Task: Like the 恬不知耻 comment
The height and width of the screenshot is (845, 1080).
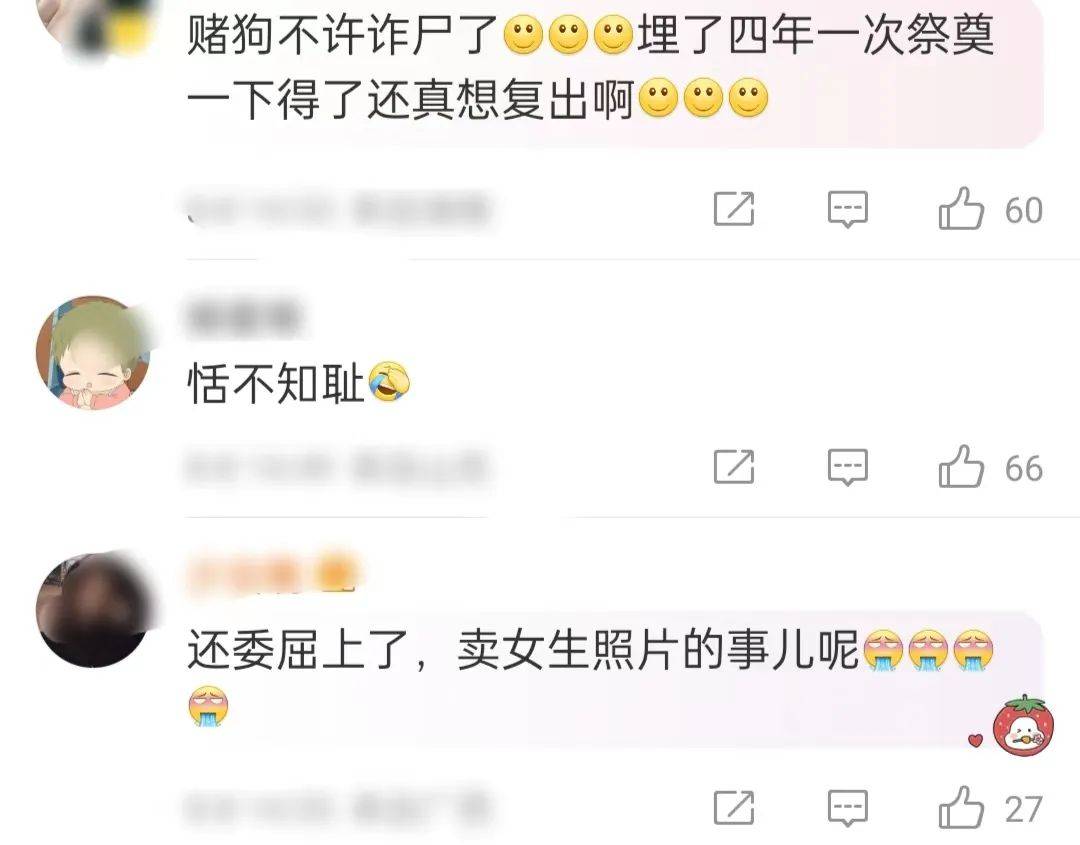Action: [961, 467]
